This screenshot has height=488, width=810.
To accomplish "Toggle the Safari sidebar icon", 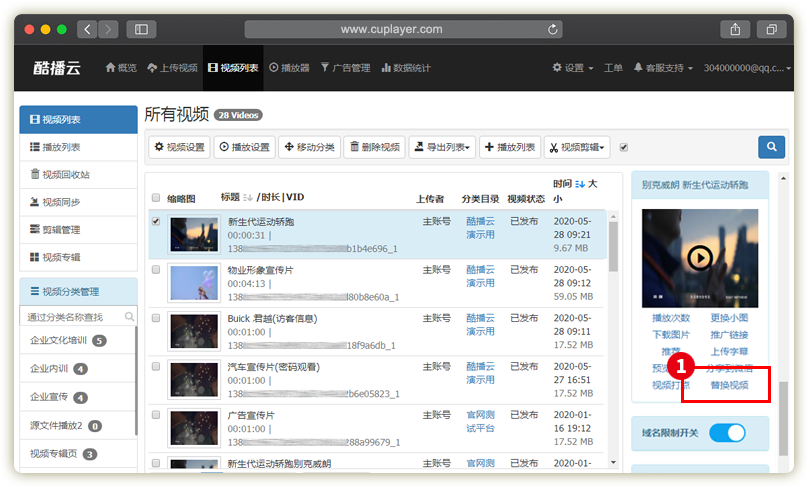I will pyautogui.click(x=140, y=29).
